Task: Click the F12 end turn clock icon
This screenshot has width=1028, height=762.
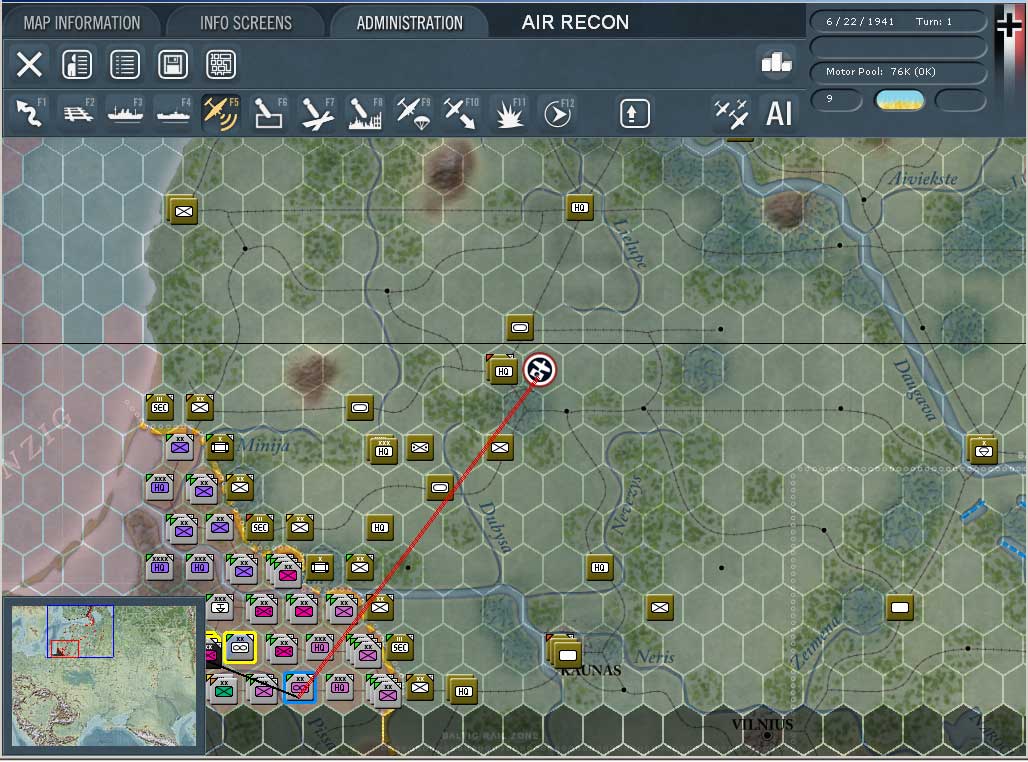Action: pos(558,113)
